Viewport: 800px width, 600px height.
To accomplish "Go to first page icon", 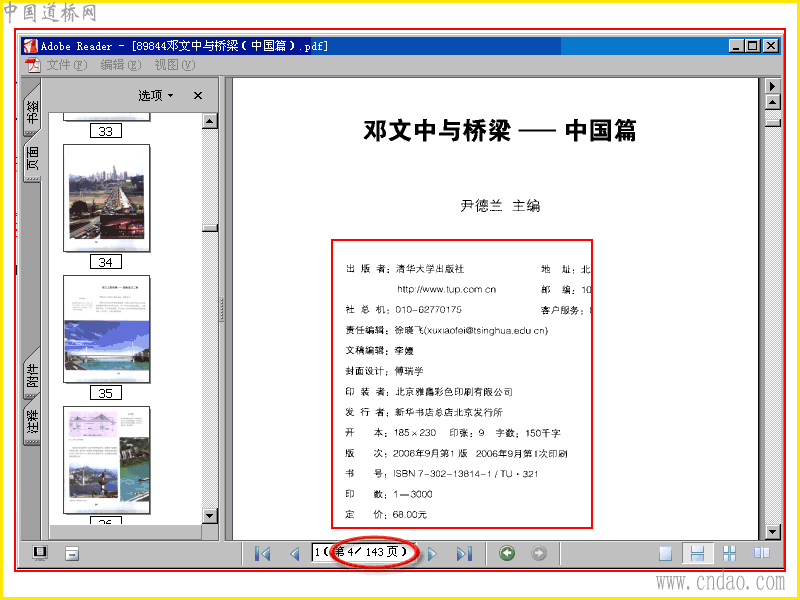I will pyautogui.click(x=262, y=554).
